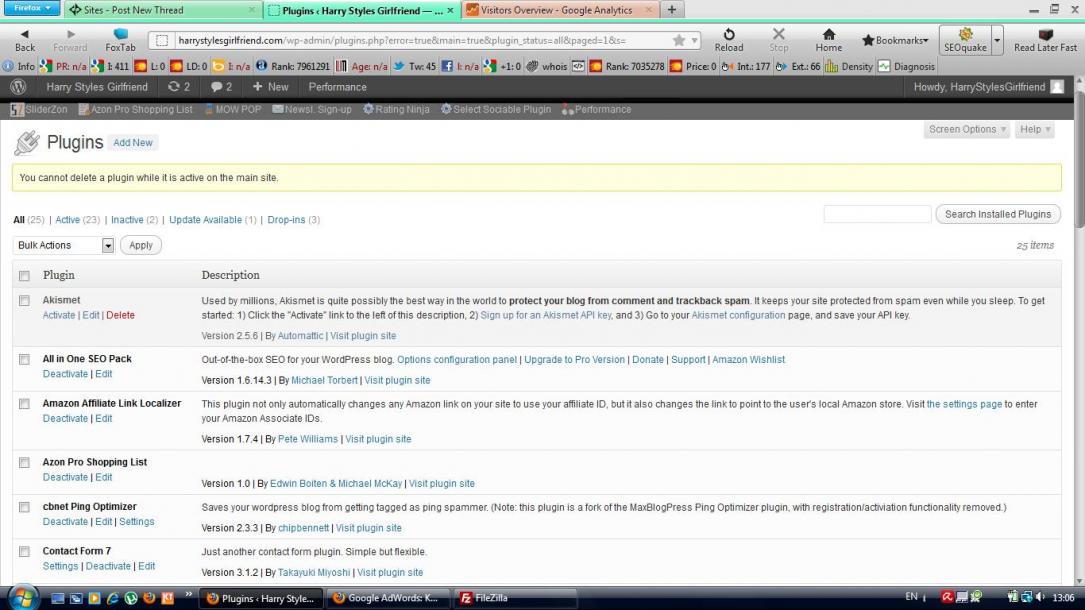Image resolution: width=1085 pixels, height=610 pixels.
Task: Click the arrow beside the SEOquake button
Action: (997, 40)
